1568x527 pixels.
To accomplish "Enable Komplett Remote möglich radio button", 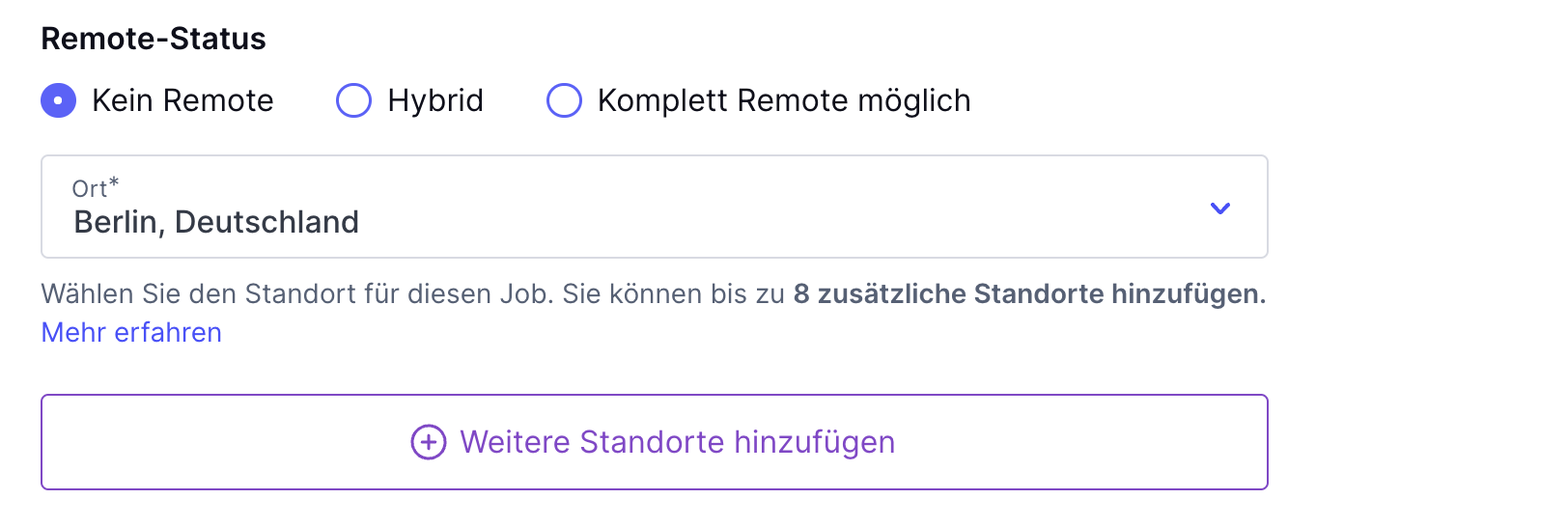I will 564,100.
